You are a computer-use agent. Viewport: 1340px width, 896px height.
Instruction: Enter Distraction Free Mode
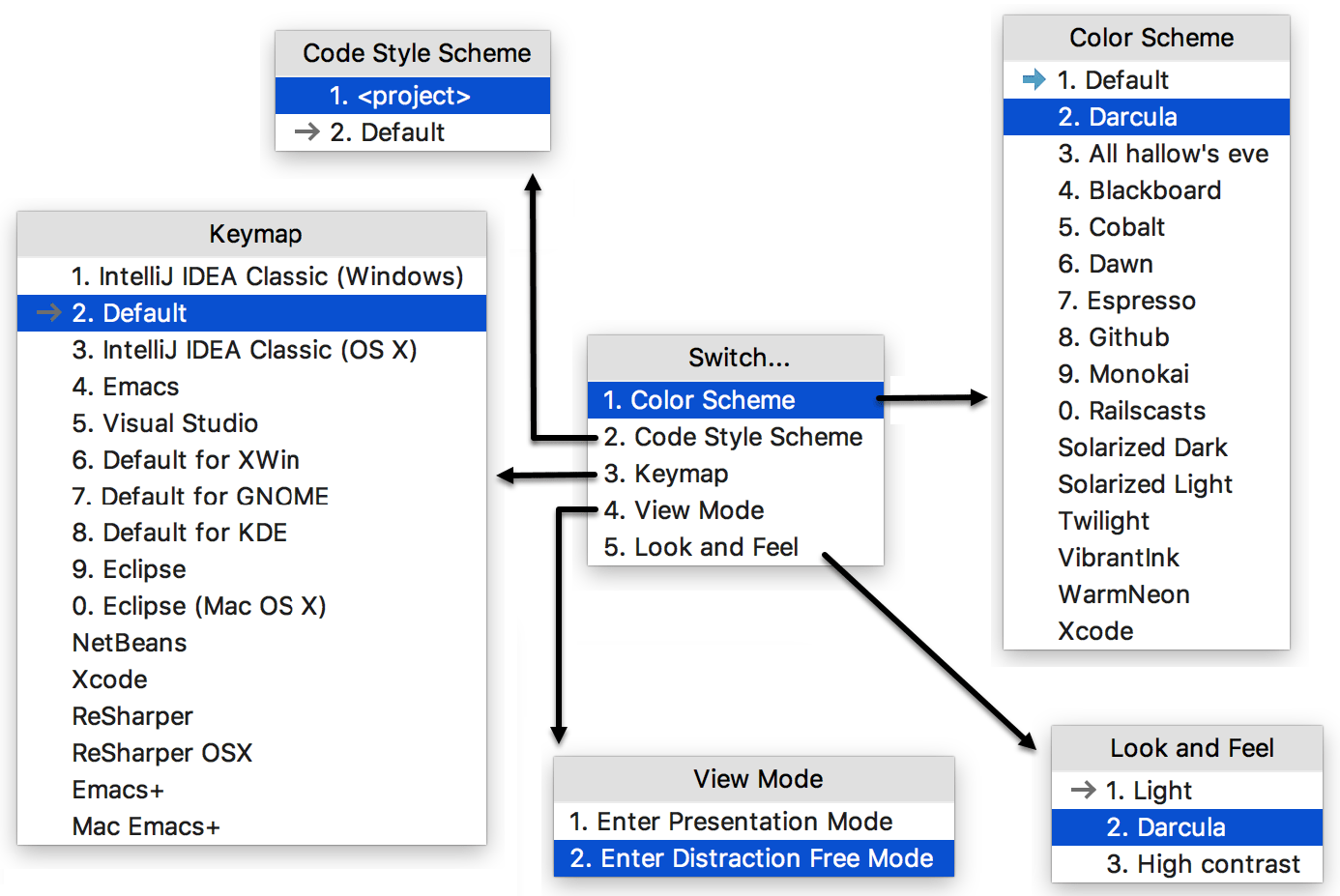pos(753,858)
